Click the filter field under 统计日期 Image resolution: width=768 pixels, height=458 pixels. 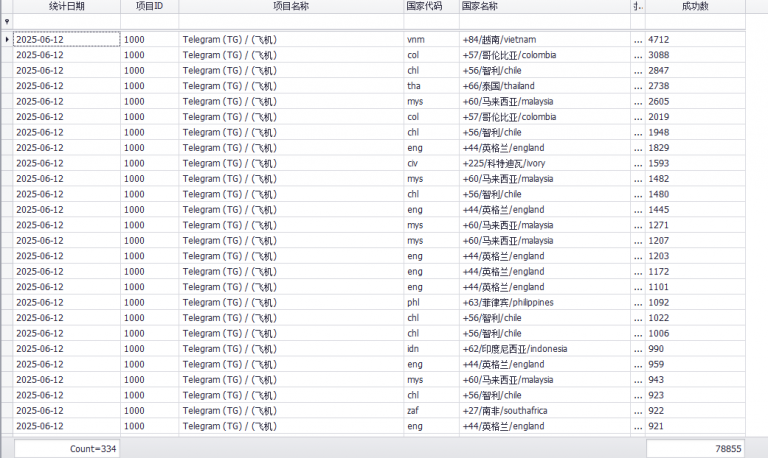(67, 22)
